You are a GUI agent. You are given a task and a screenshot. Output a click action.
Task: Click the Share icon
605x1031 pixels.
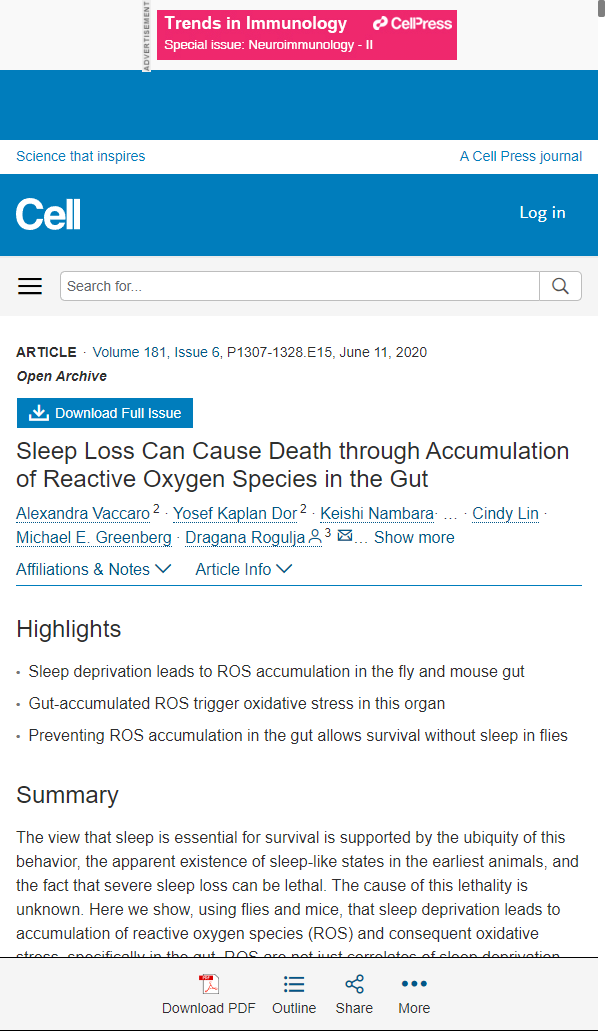coord(354,985)
